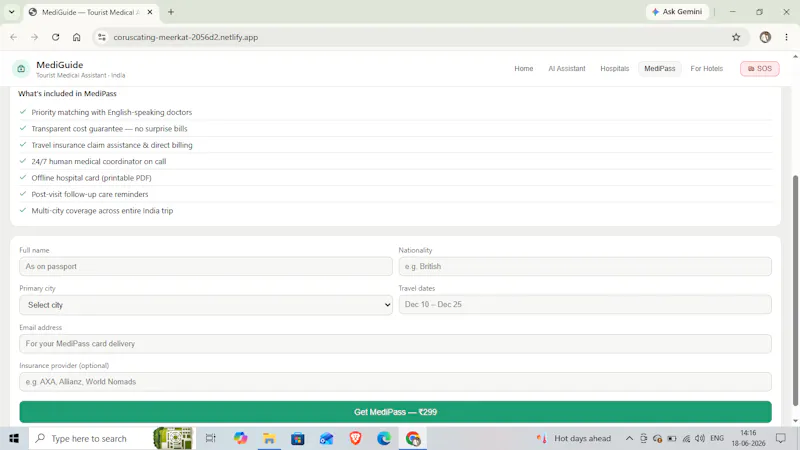Image resolution: width=800 pixels, height=450 pixels.
Task: Open battery status in system tray
Action: pyautogui.click(x=672, y=438)
